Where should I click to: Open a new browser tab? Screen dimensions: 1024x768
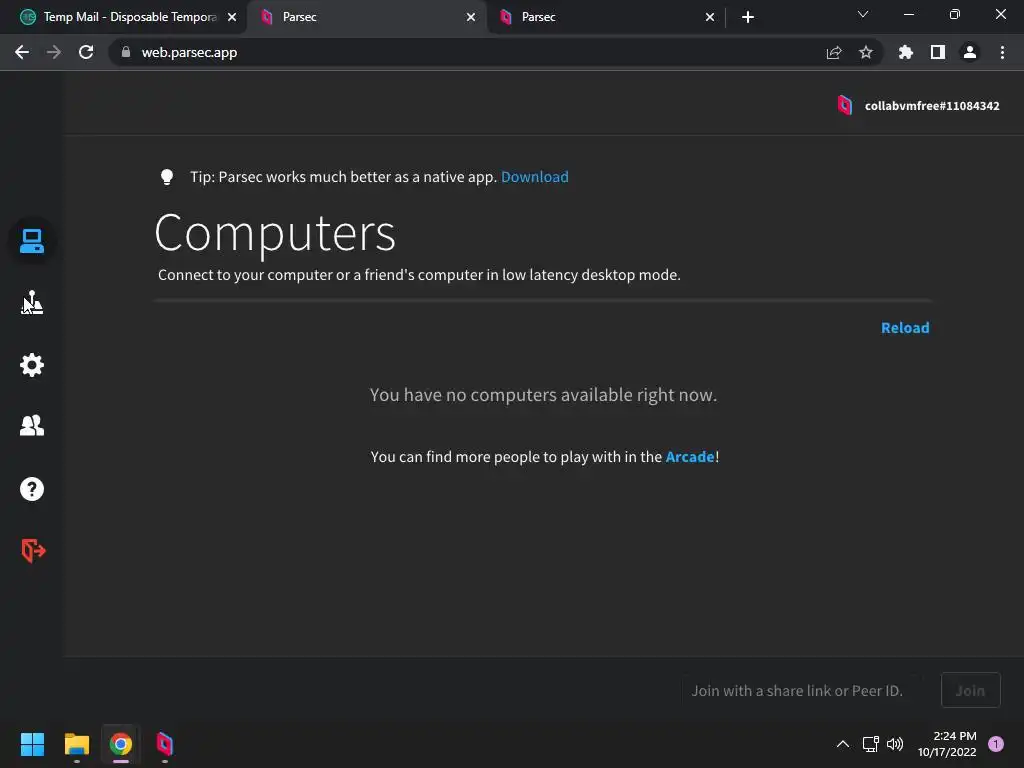(x=748, y=17)
